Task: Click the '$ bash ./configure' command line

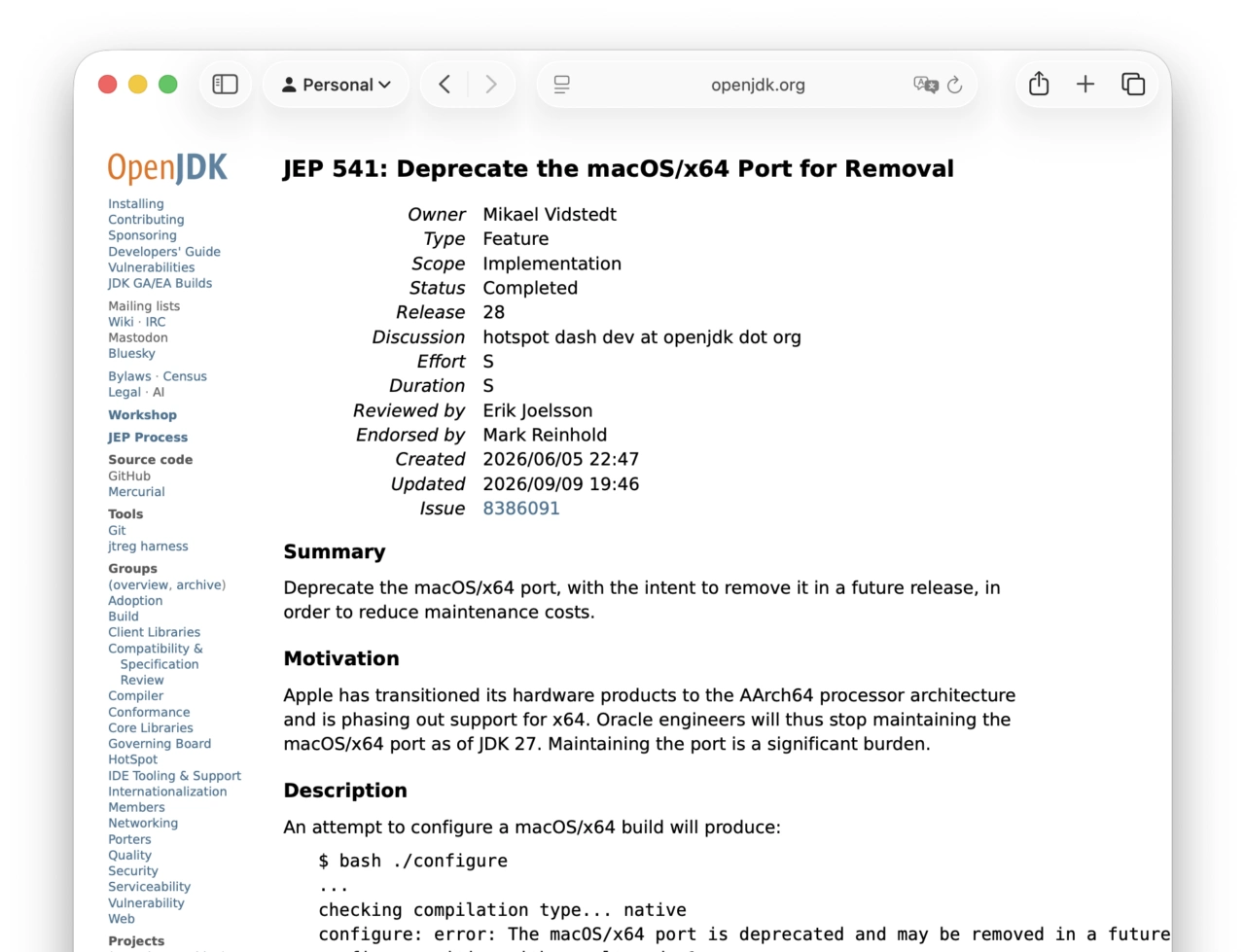Action: (x=413, y=862)
